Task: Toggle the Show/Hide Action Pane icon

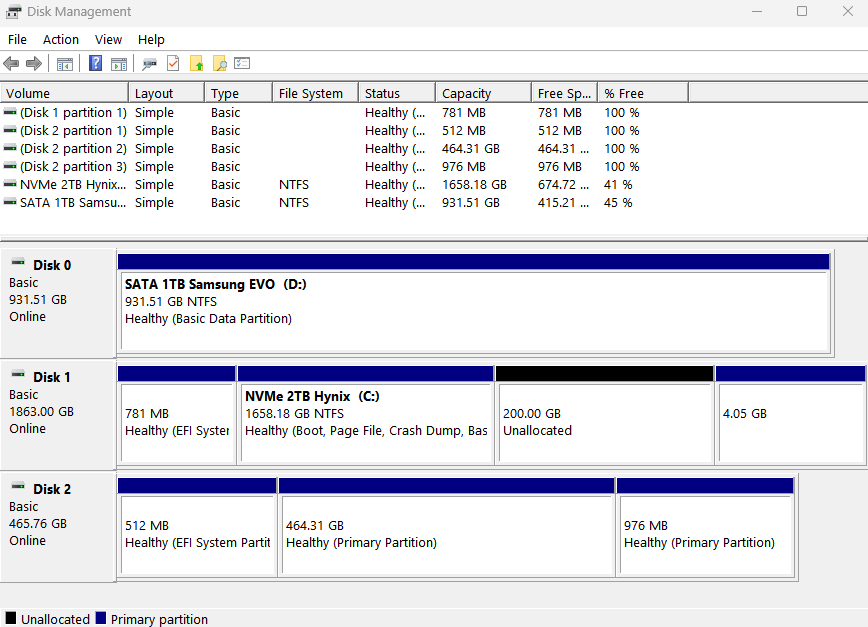Action: (119, 64)
